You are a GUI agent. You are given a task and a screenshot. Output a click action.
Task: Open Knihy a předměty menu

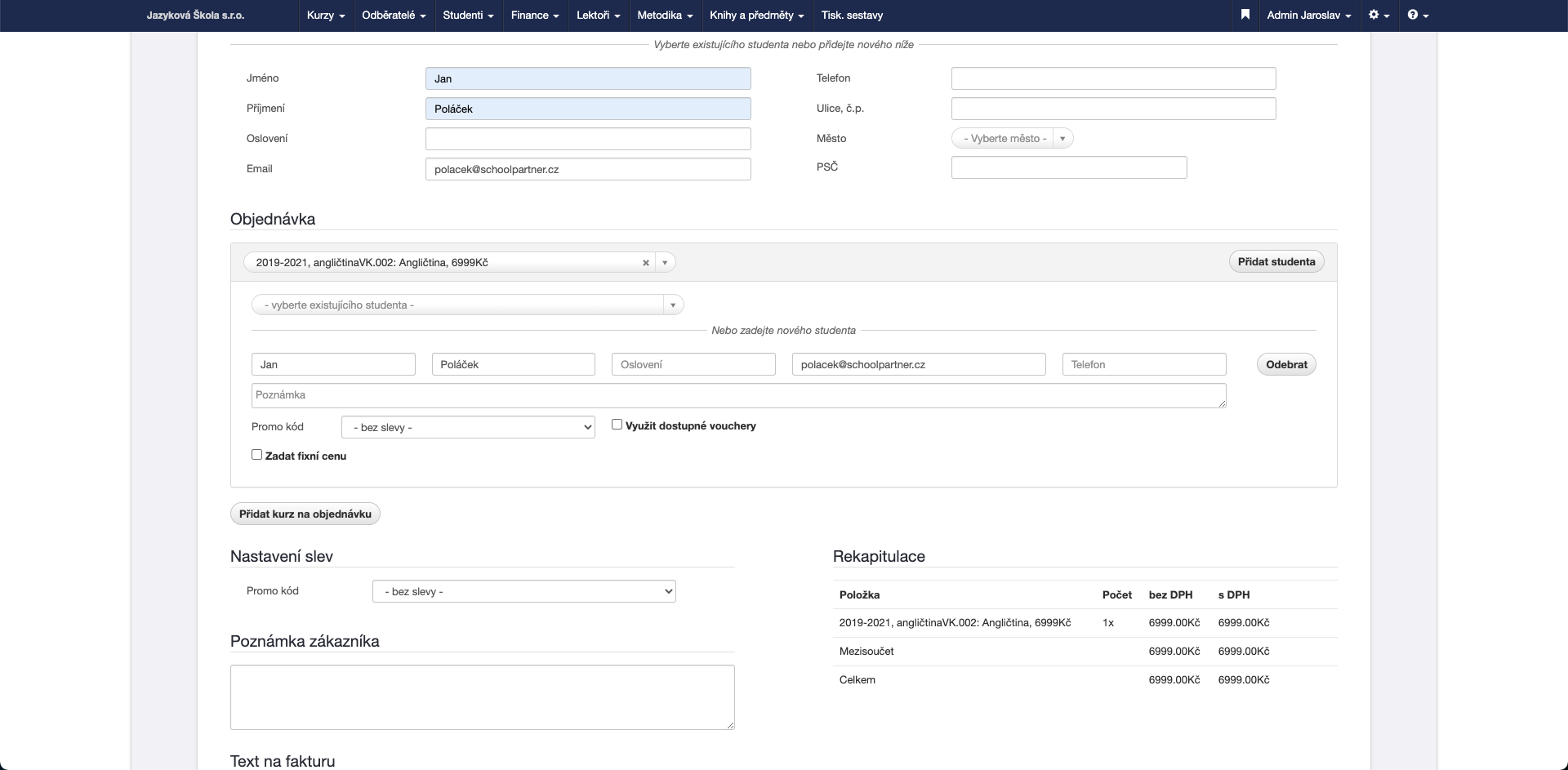tap(757, 15)
